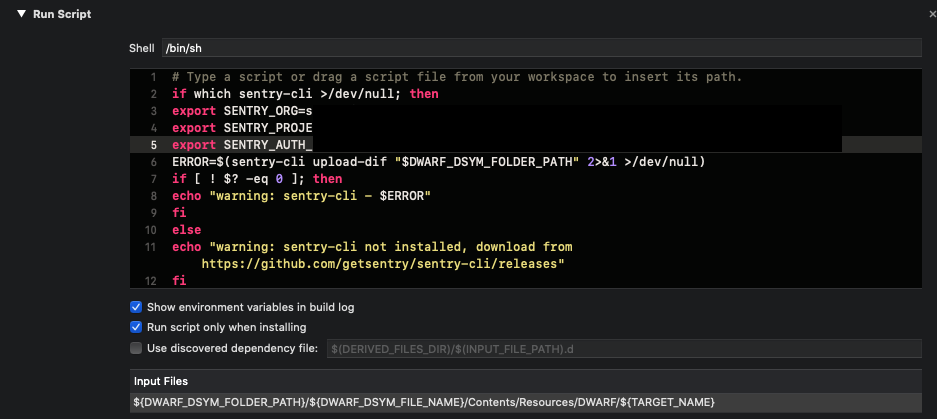Click the export SENTRY_ORG line
937x419 pixels.
click(x=242, y=111)
